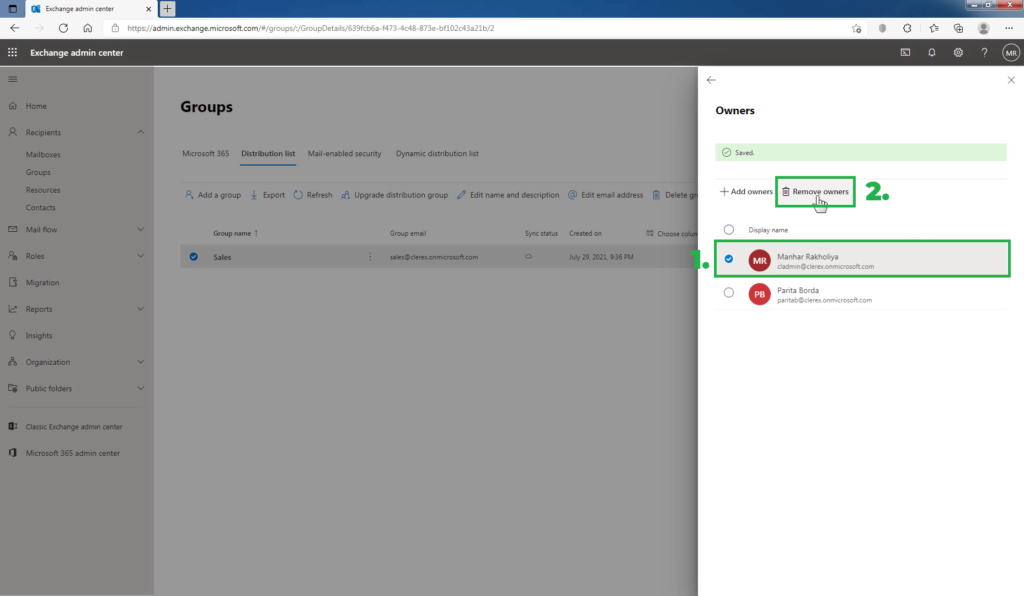This screenshot has height=596, width=1024.
Task: Open browser extensions icon
Action: [907, 28]
